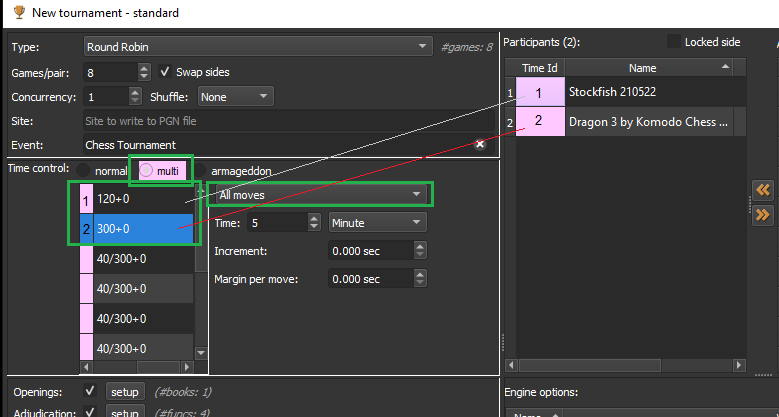Screen dimensions: 779x417
Task: Open the All moves dropdown
Action: [321, 195]
